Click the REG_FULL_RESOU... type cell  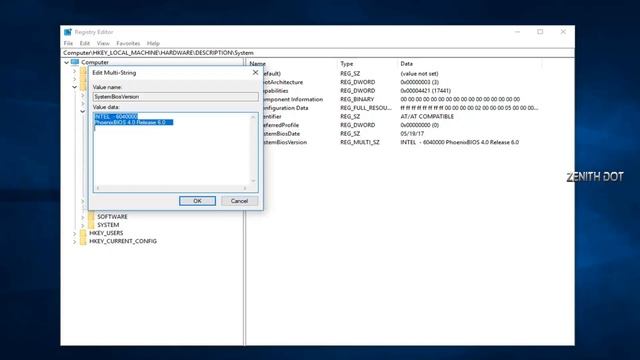click(366, 108)
